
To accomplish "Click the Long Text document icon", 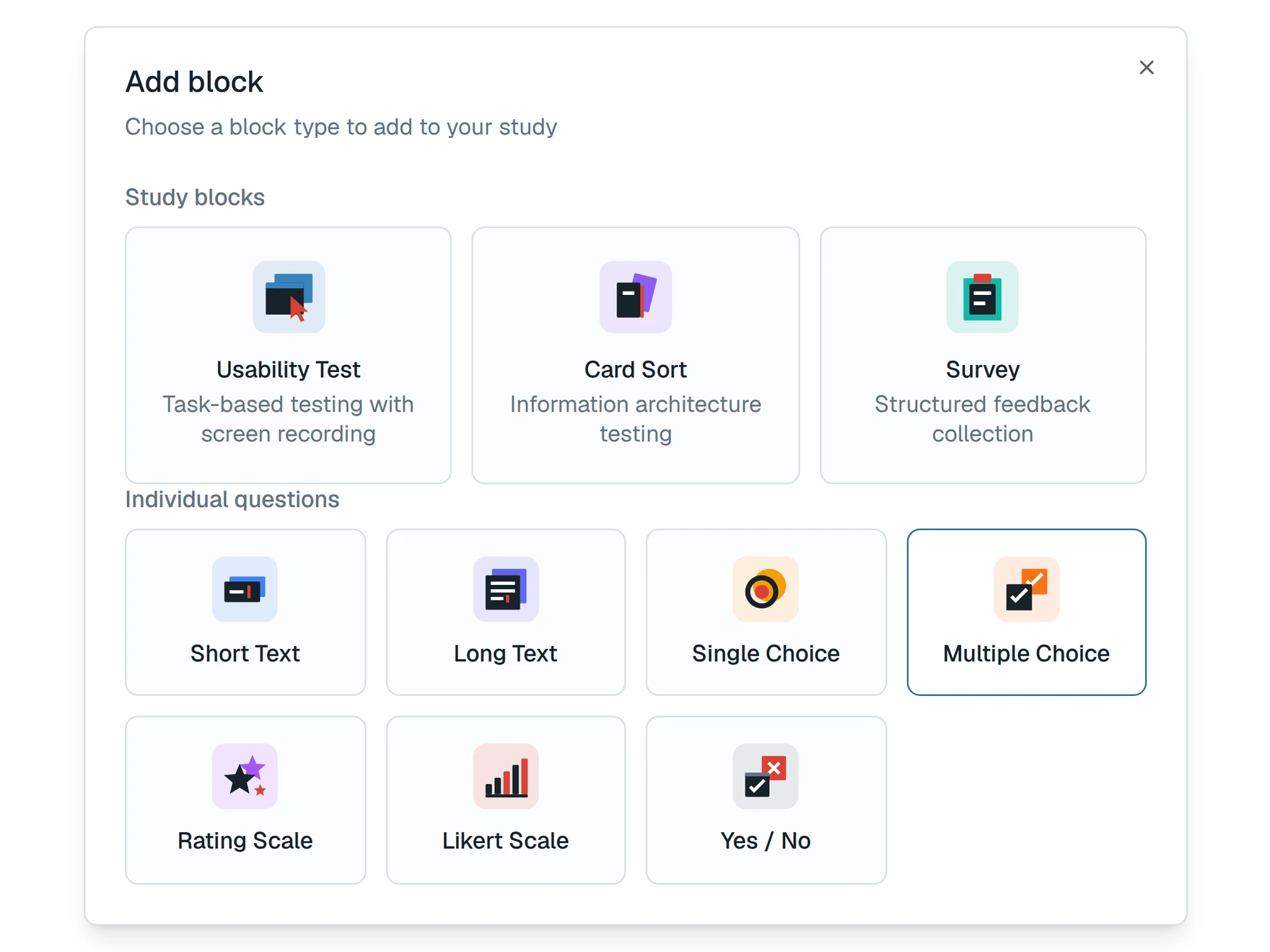I will [505, 589].
